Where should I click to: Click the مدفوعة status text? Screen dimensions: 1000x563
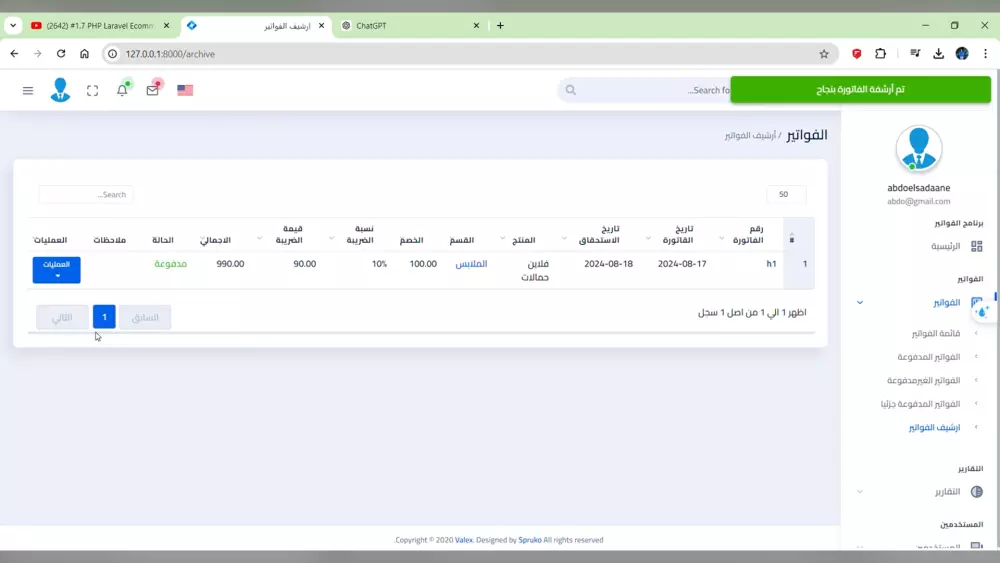pos(170,264)
